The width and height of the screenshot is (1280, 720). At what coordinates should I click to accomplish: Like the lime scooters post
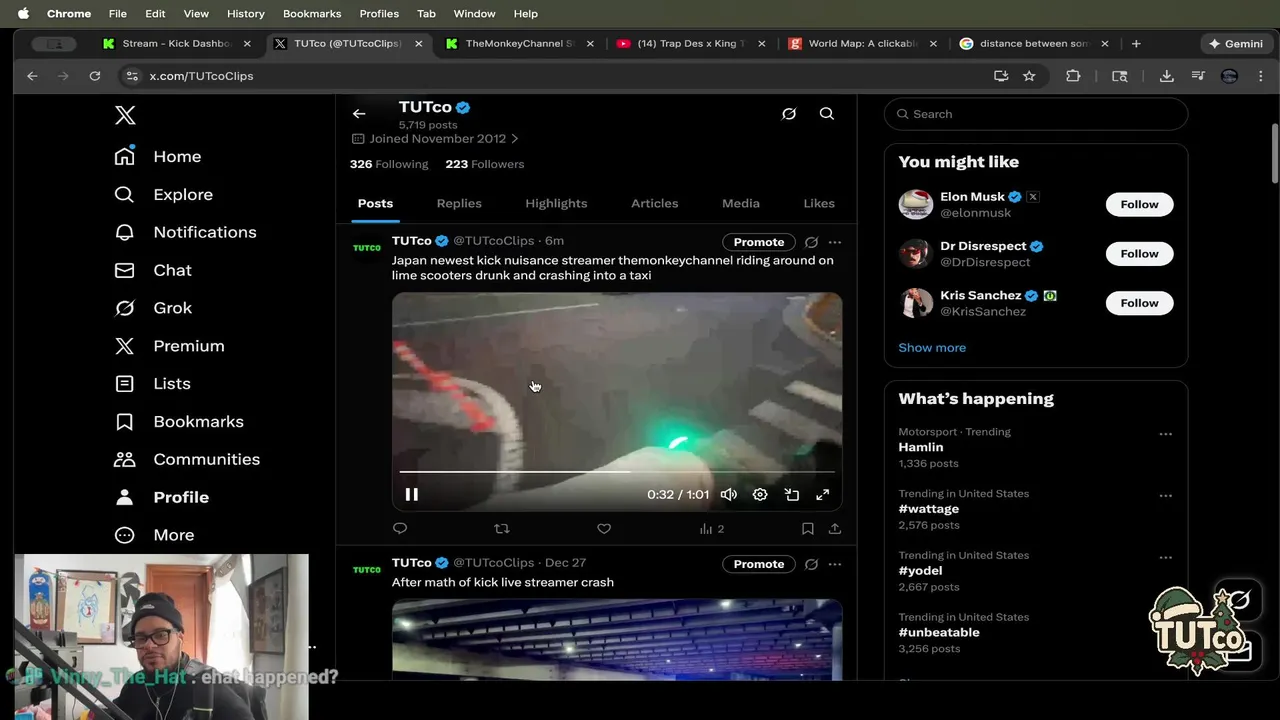coord(604,528)
